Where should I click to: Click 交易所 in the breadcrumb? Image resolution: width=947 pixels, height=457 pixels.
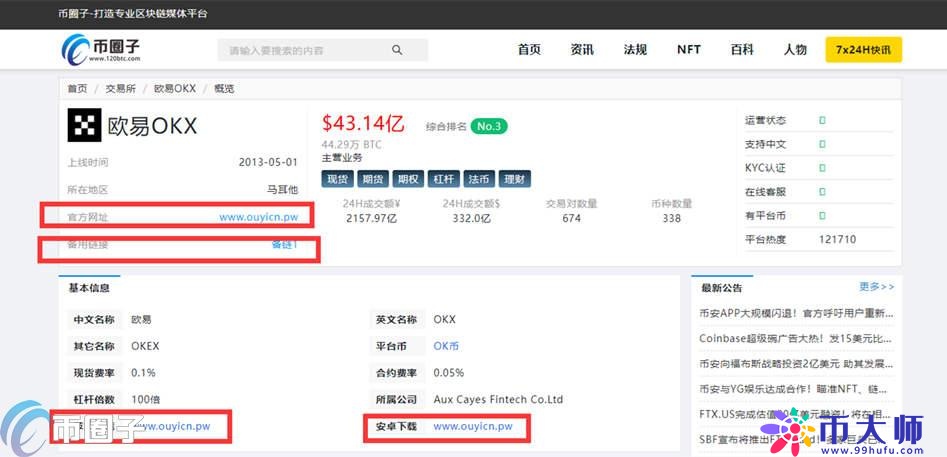pos(121,89)
